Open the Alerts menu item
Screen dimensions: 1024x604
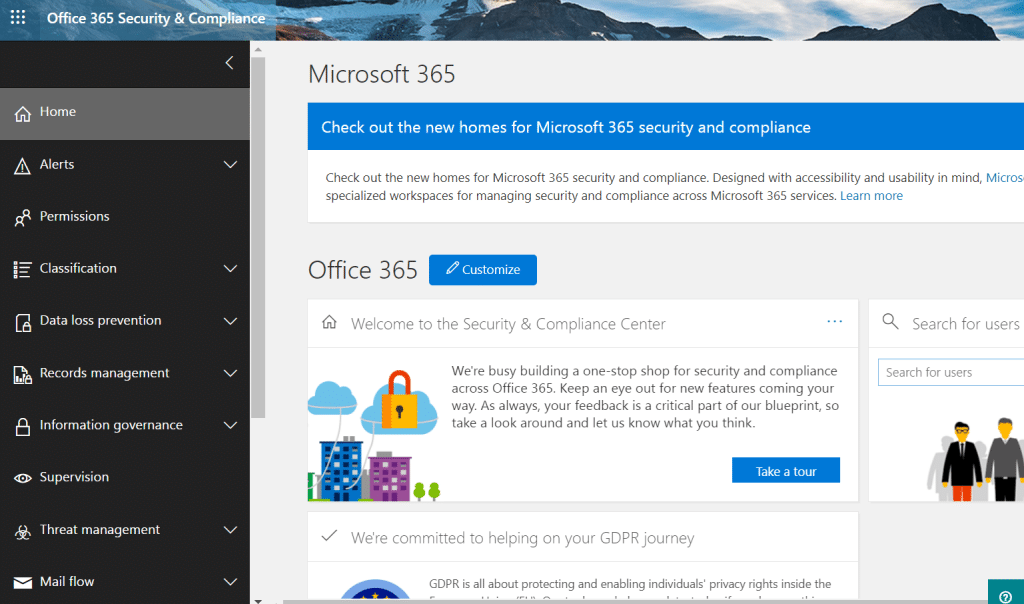[125, 165]
